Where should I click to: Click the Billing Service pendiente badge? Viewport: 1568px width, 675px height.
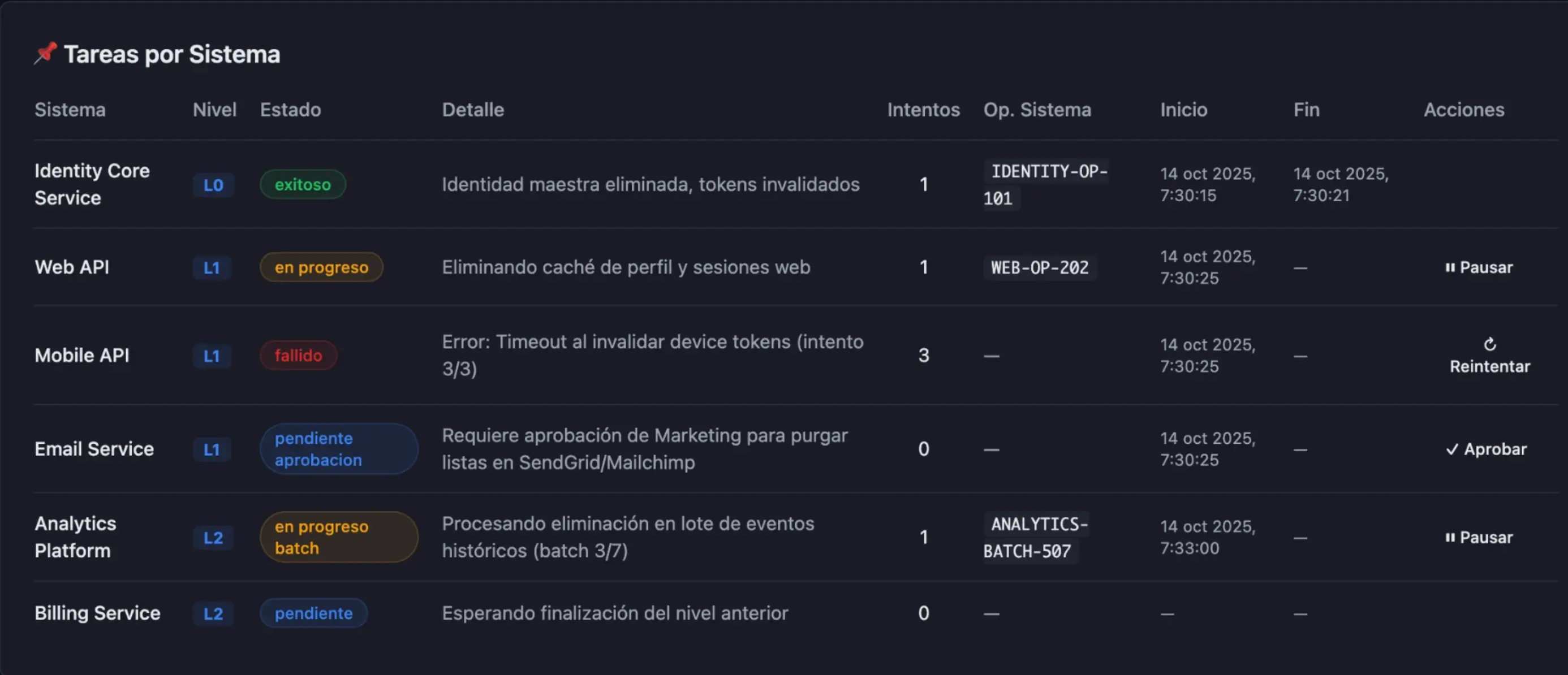(x=313, y=613)
